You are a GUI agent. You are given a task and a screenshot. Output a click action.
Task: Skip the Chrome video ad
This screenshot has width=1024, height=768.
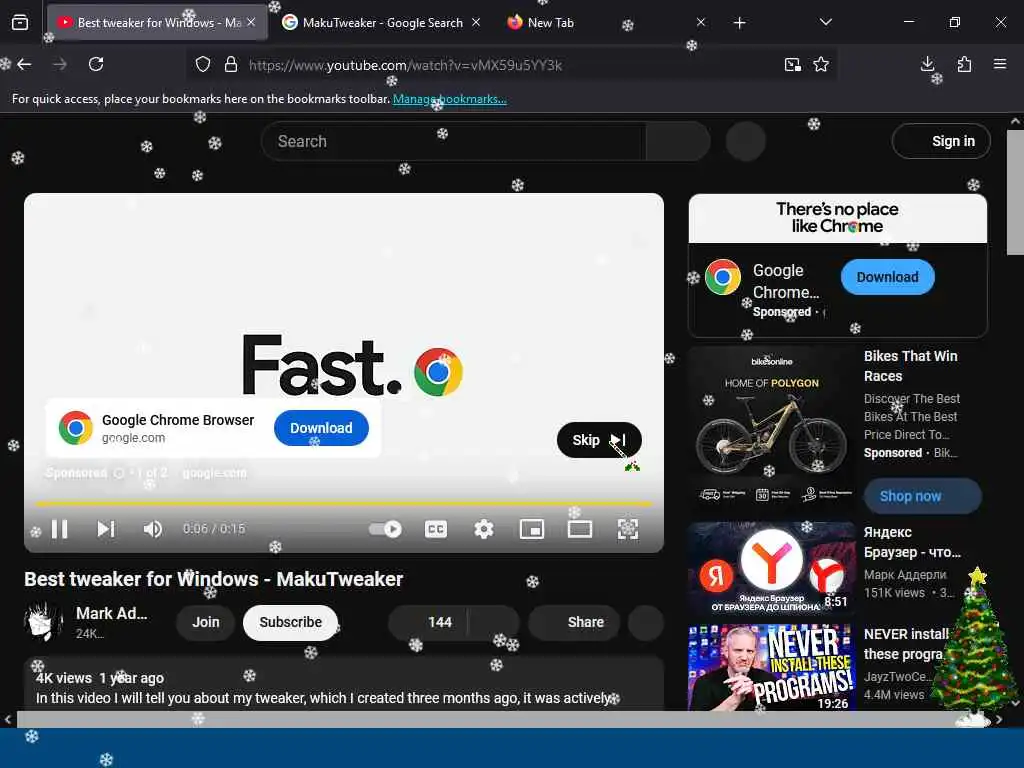[599, 440]
